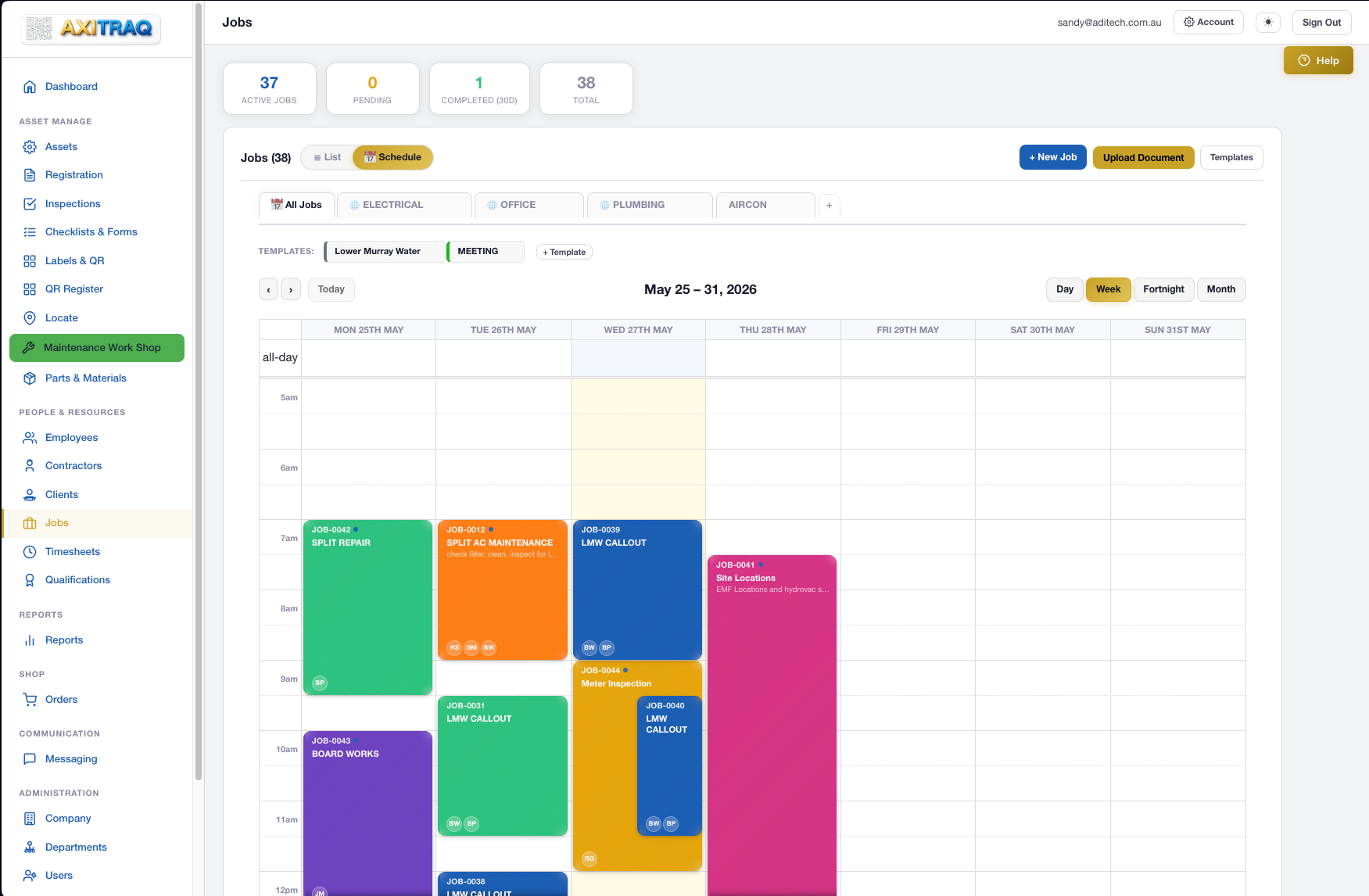Click the AXITRAQ logo

click(91, 29)
